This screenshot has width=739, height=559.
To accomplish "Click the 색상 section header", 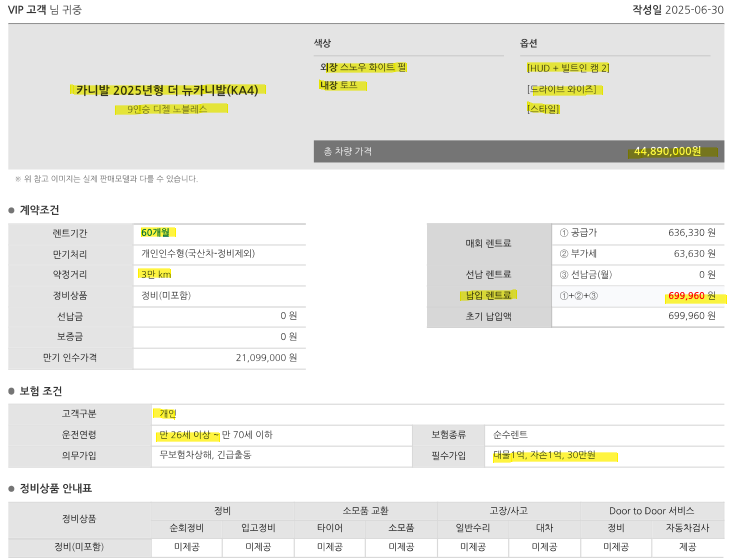I will tap(322, 43).
